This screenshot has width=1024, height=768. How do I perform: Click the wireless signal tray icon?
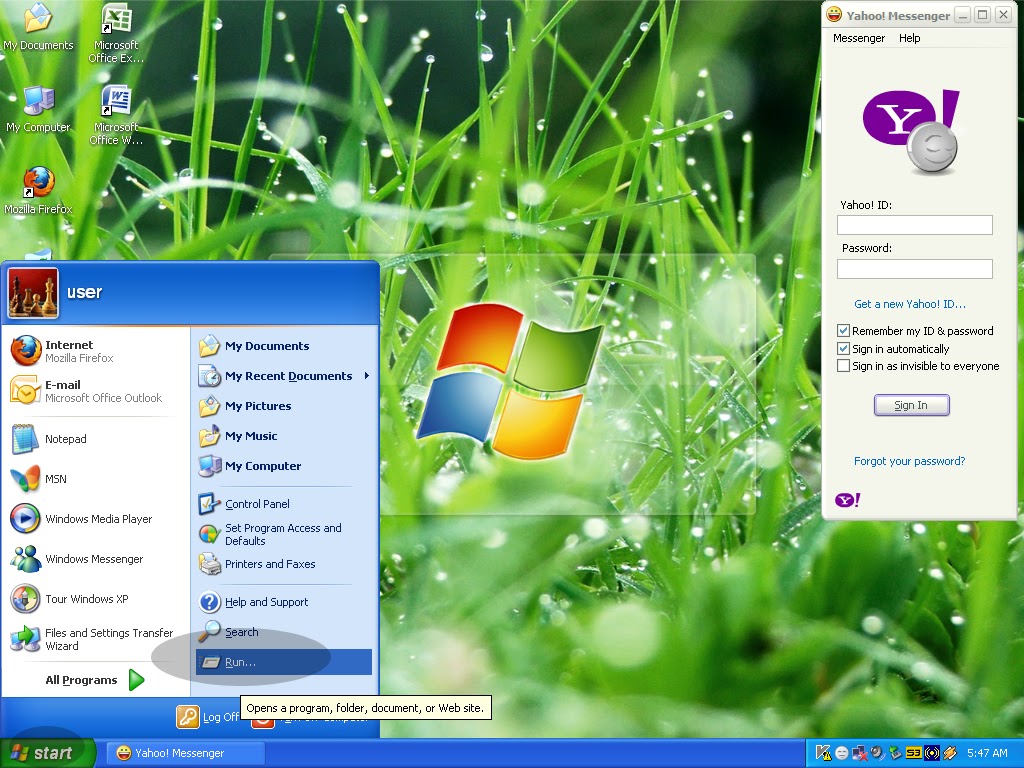(932, 753)
